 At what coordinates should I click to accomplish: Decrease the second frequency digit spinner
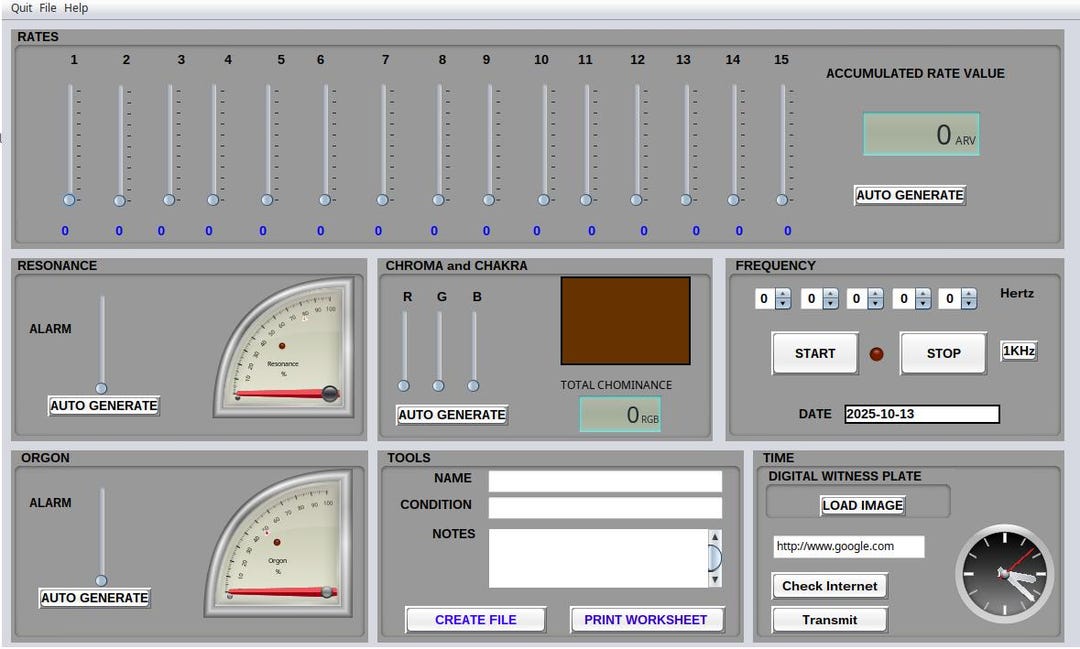pyautogui.click(x=831, y=304)
